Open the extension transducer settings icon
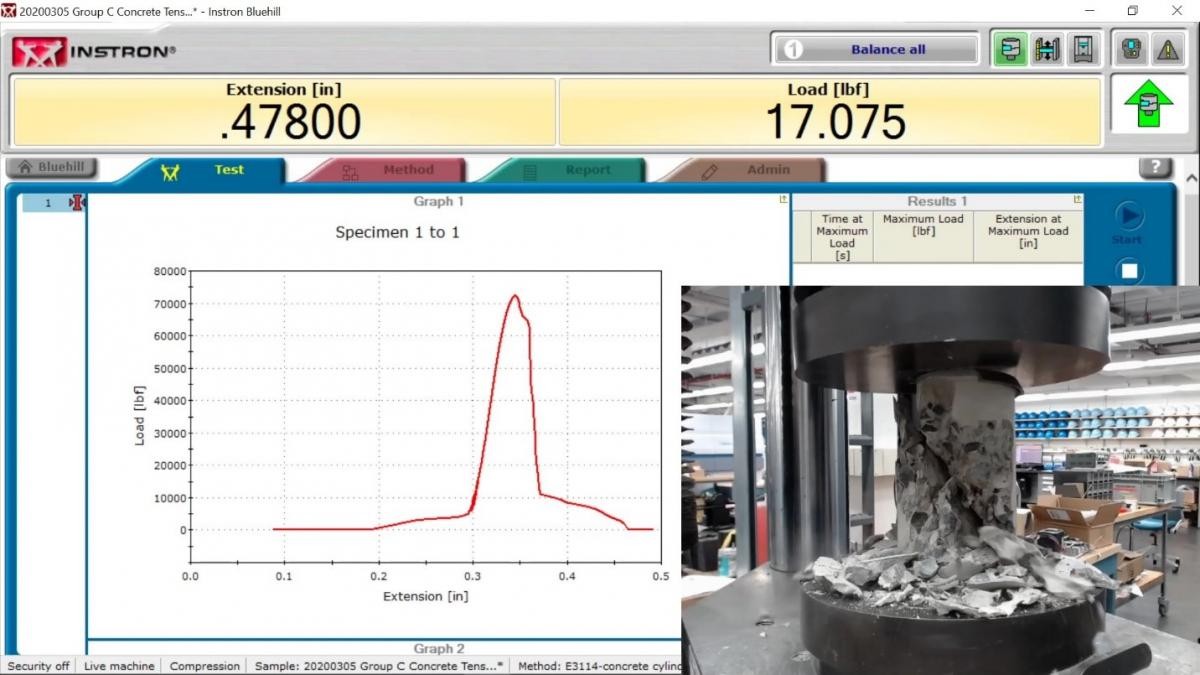This screenshot has height=675, width=1200. pyautogui.click(x=1046, y=49)
